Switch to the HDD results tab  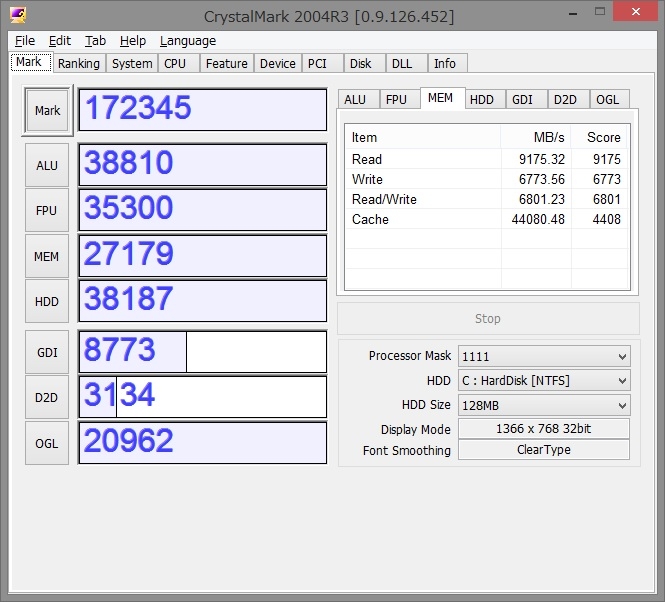tap(482, 99)
